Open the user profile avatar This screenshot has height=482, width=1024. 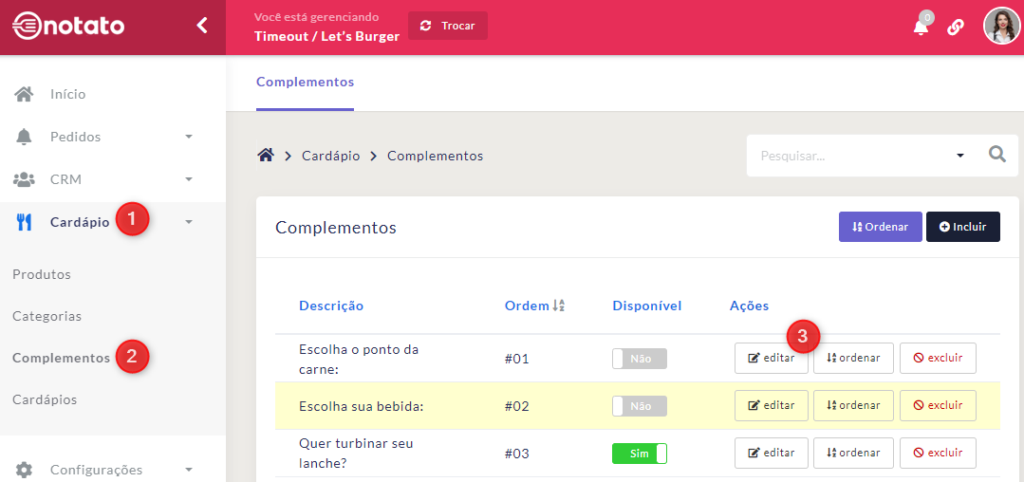pyautogui.click(x=1001, y=27)
